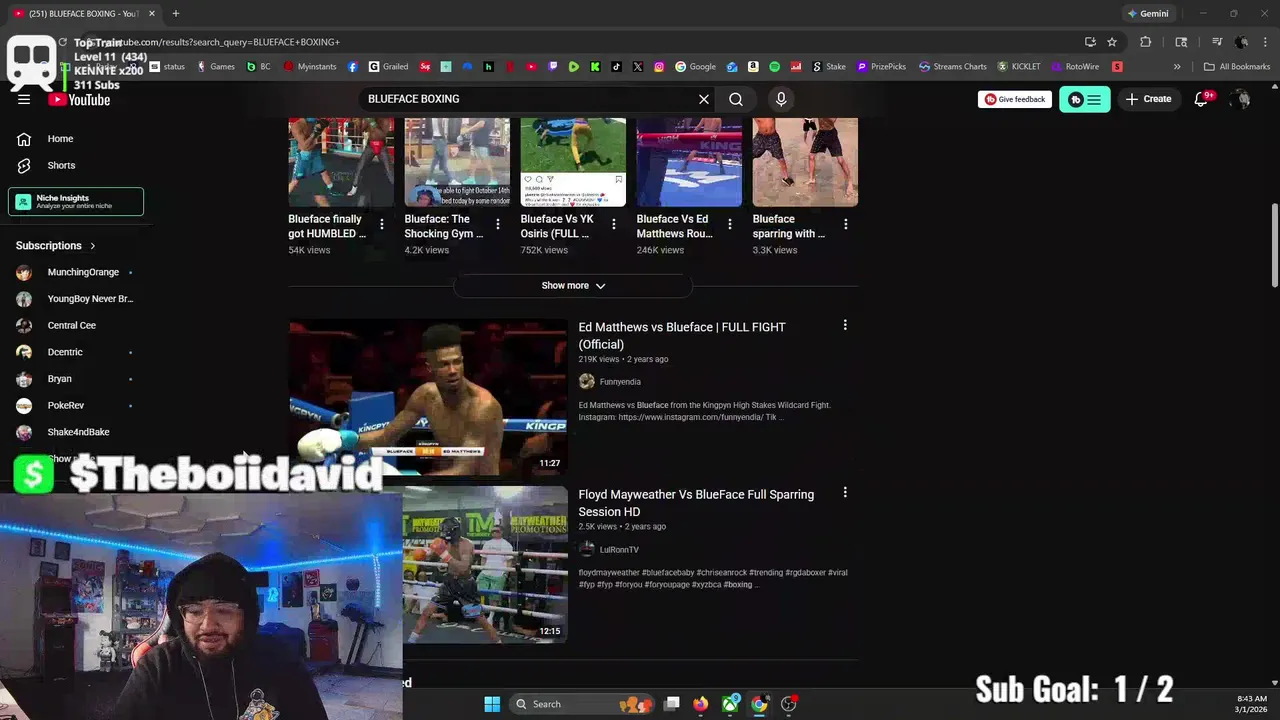Open options for 'Blueface: The Shocking Gym' short

pyautogui.click(x=497, y=225)
